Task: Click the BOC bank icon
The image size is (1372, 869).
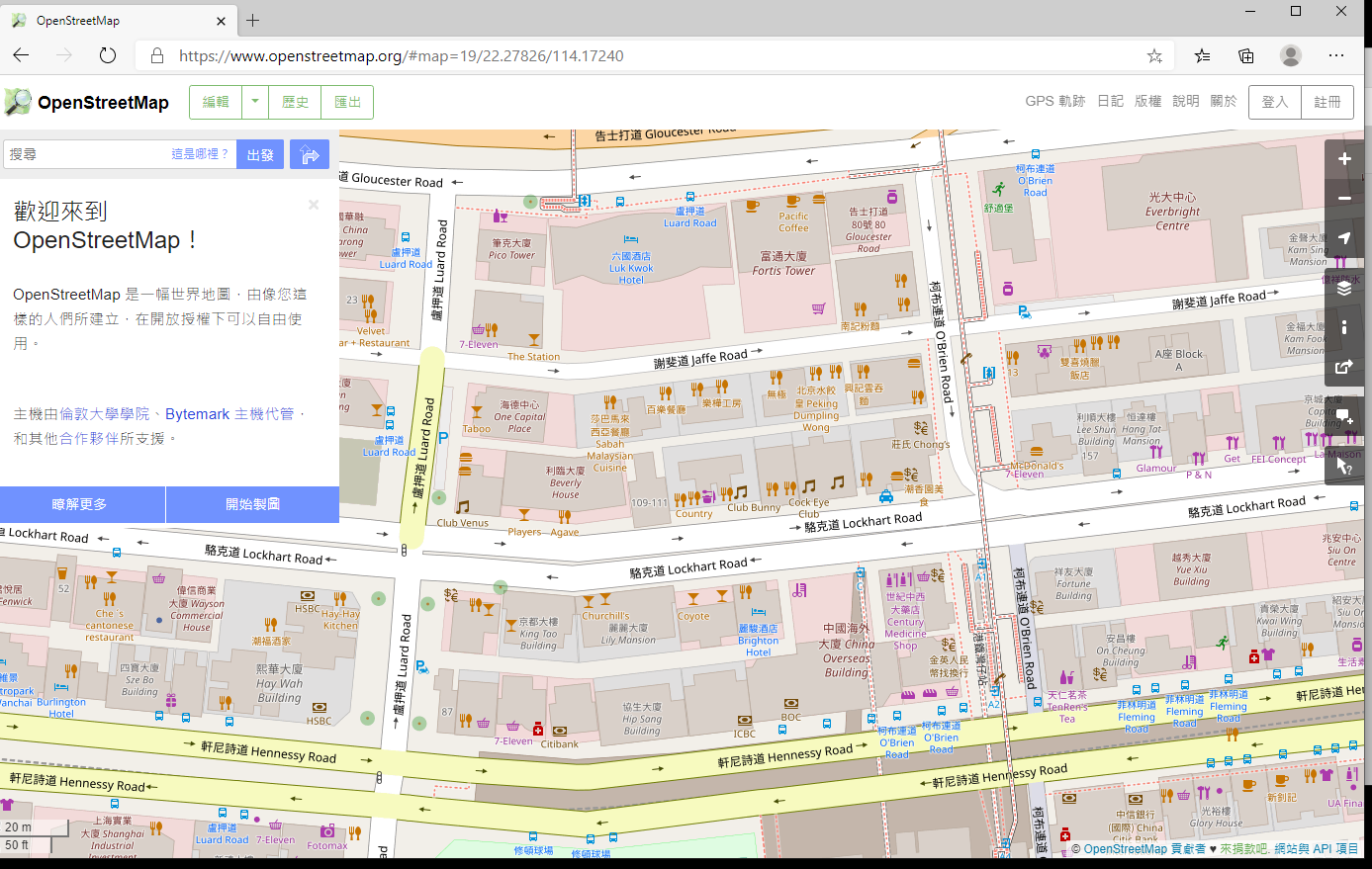Action: coord(790,704)
